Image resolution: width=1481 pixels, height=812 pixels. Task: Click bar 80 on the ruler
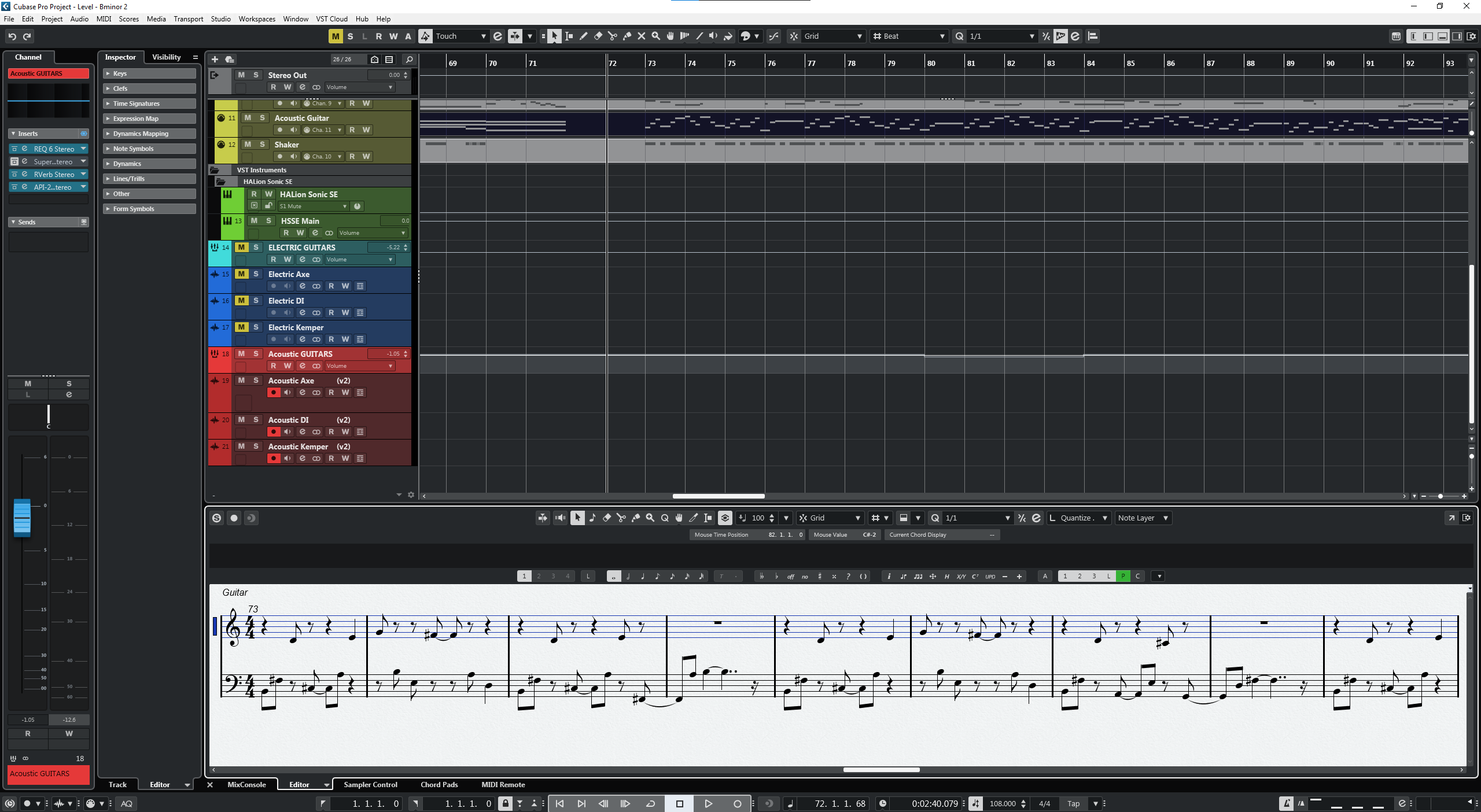click(x=931, y=63)
